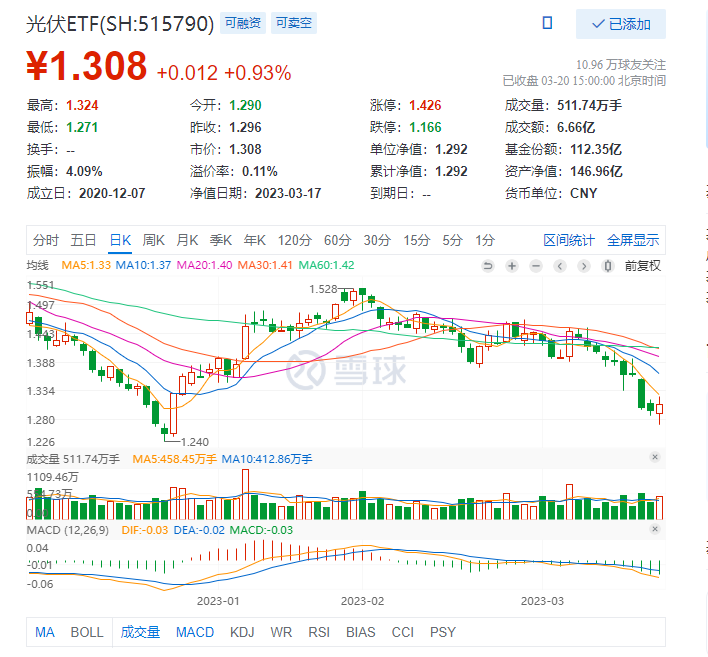The width and height of the screenshot is (708, 657).
Task: Click the chart reset (undo arrow) icon
Action: pos(488,266)
